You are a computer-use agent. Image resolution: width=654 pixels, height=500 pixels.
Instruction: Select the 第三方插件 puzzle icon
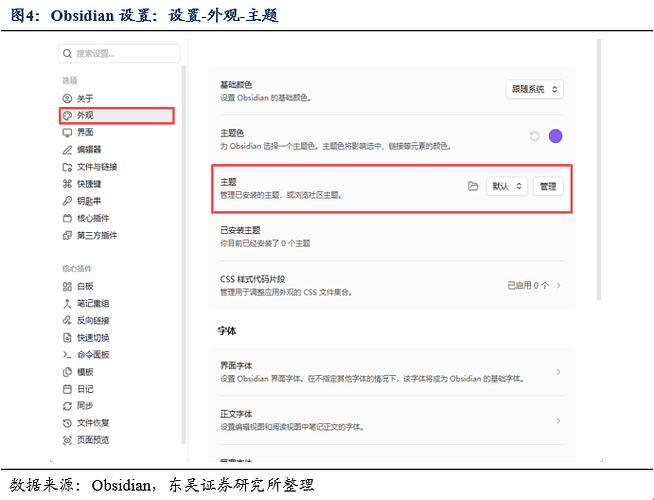(67, 236)
